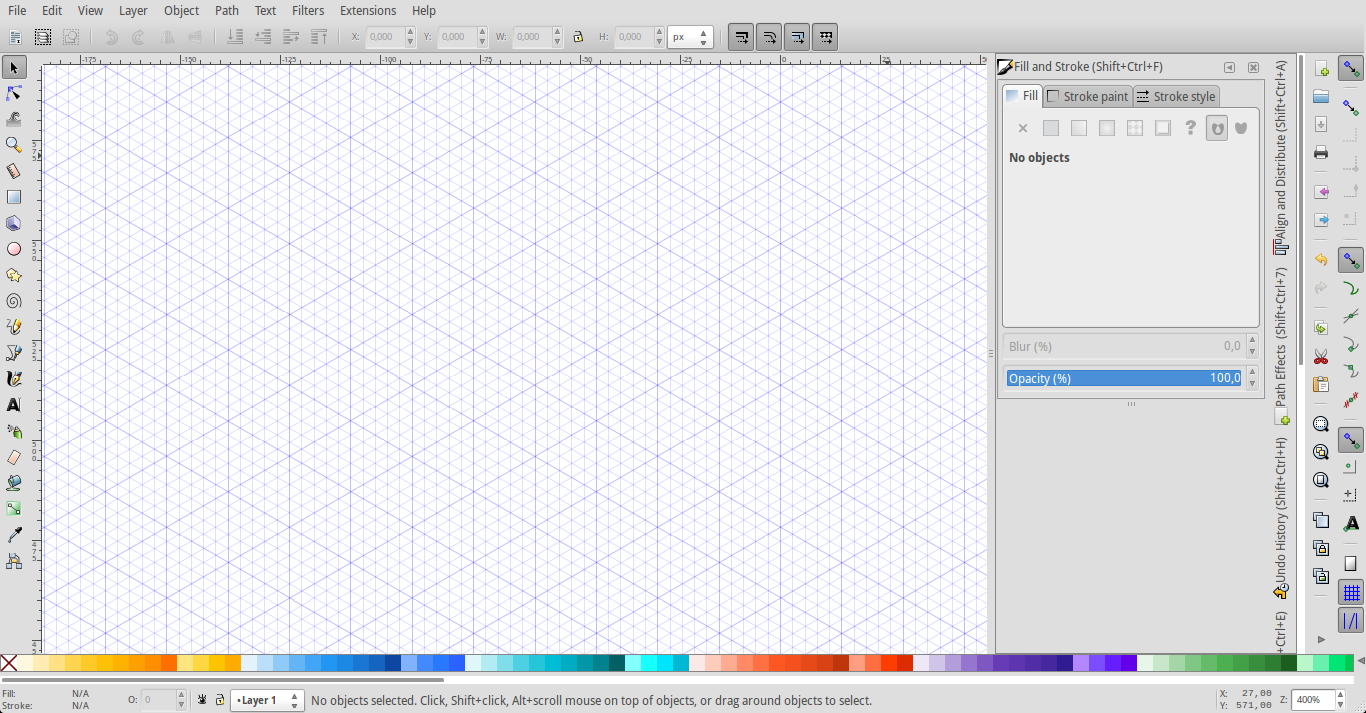Click Select all in all layers icon
Screen dimensions: 1366x713
click(x=43, y=37)
